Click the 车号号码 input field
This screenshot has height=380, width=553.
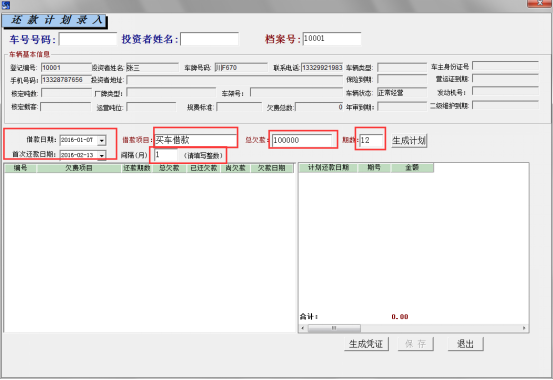pos(88,39)
